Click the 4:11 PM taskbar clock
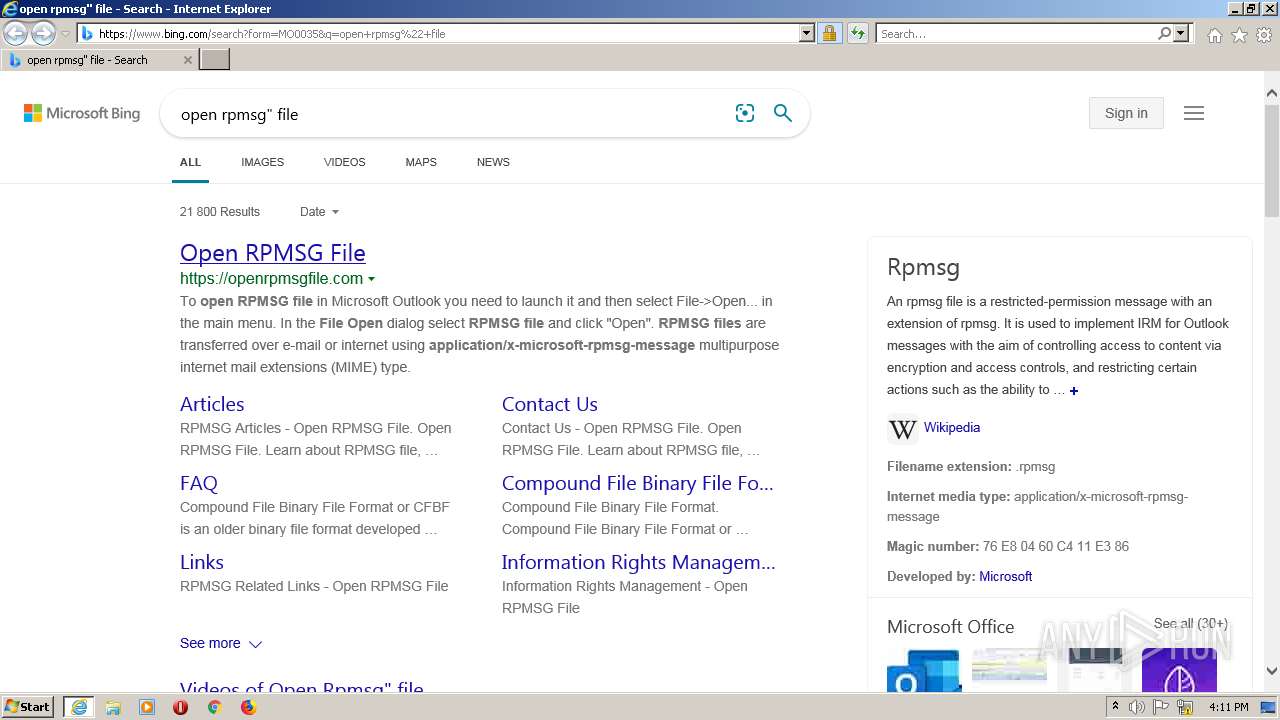 1229,707
